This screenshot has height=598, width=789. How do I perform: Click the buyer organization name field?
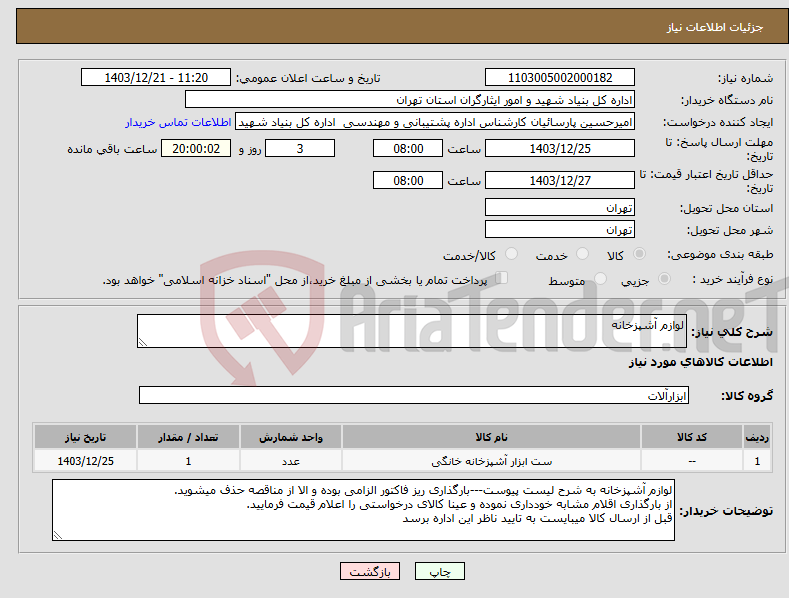[410, 100]
